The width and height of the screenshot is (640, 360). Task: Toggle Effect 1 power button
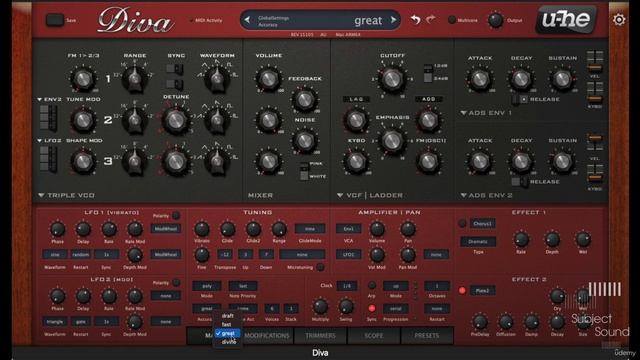coord(462,223)
